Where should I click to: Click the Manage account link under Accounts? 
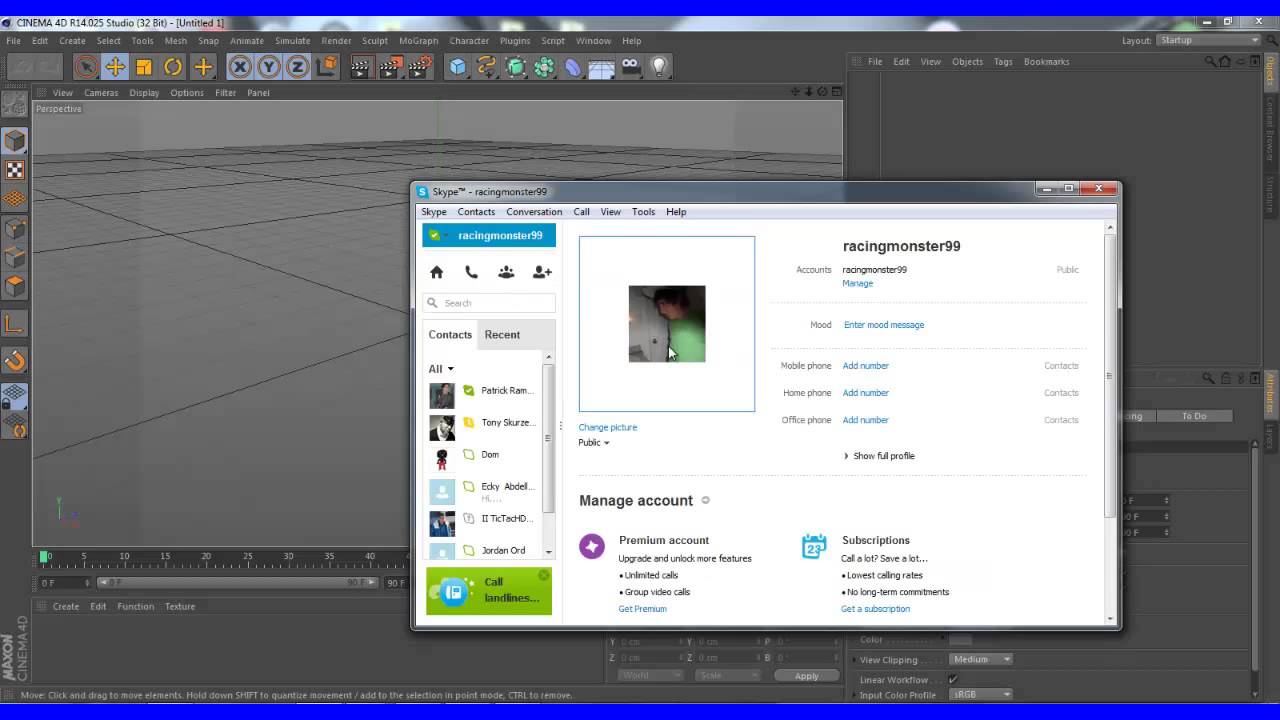pyautogui.click(x=857, y=283)
